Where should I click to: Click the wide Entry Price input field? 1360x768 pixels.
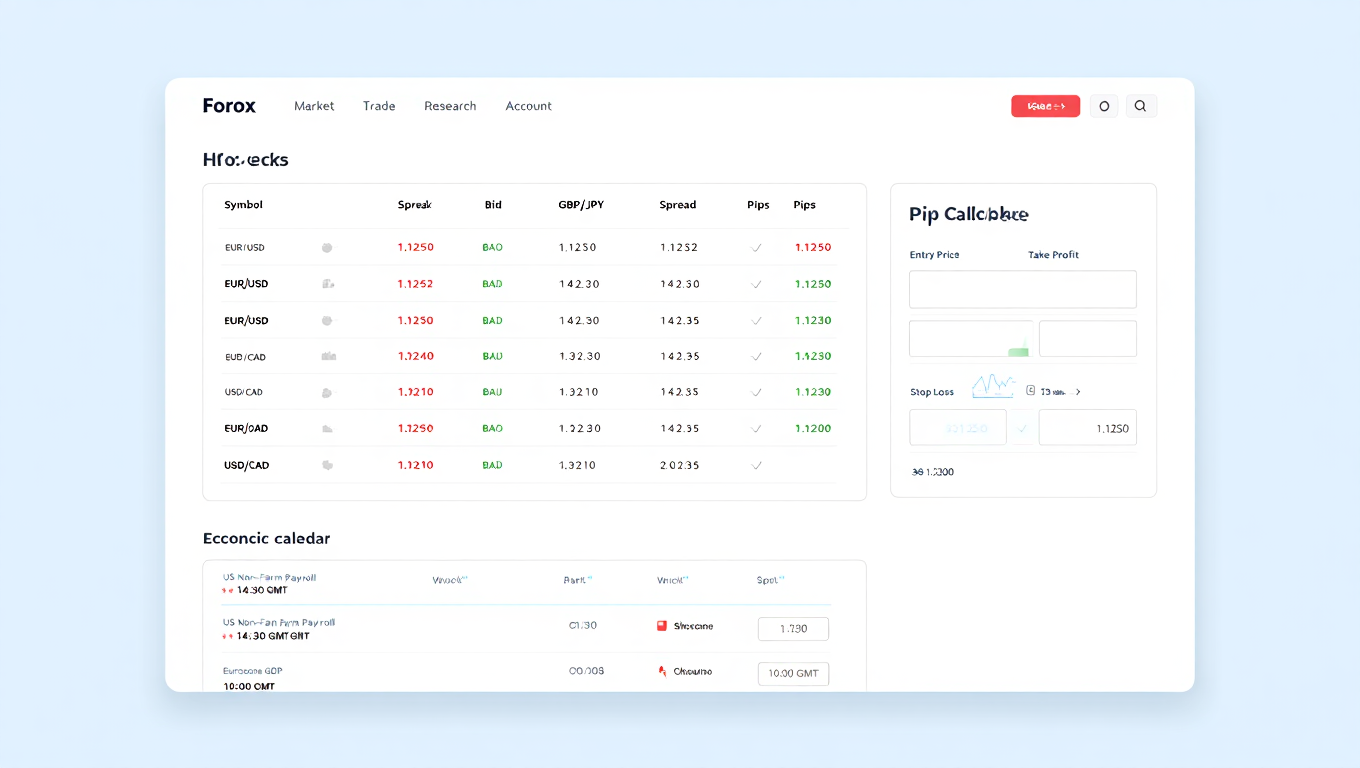pyautogui.click(x=1022, y=289)
